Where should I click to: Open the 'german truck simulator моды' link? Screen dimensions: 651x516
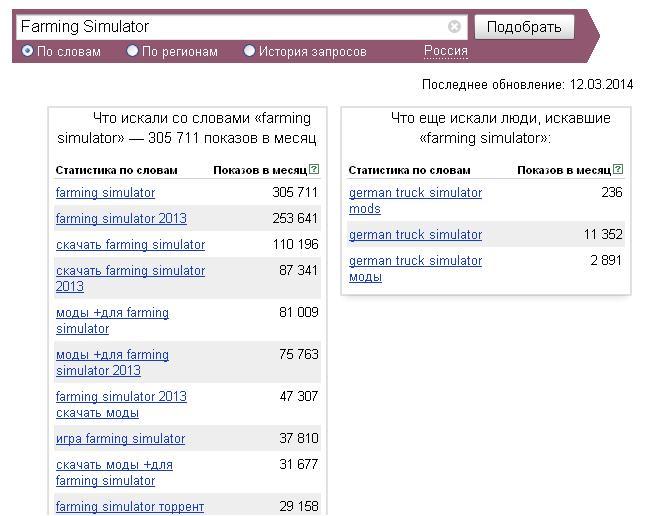[415, 269]
